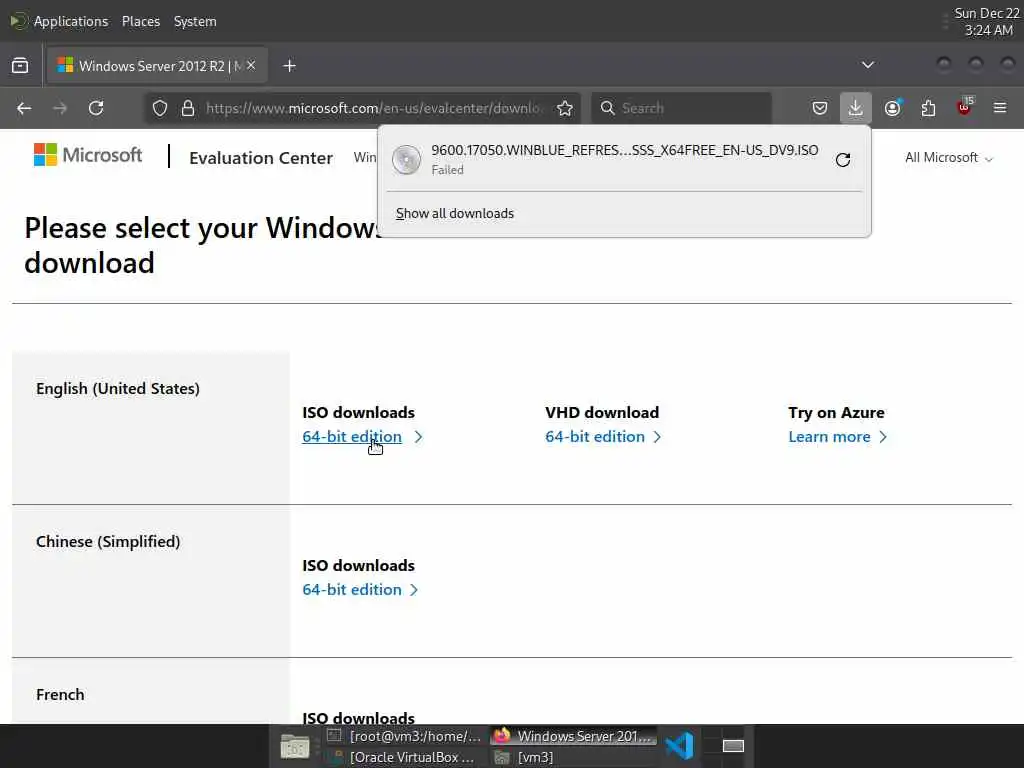The width and height of the screenshot is (1024, 768).
Task: Click the Chinese (Simplified) language label
Action: (108, 541)
